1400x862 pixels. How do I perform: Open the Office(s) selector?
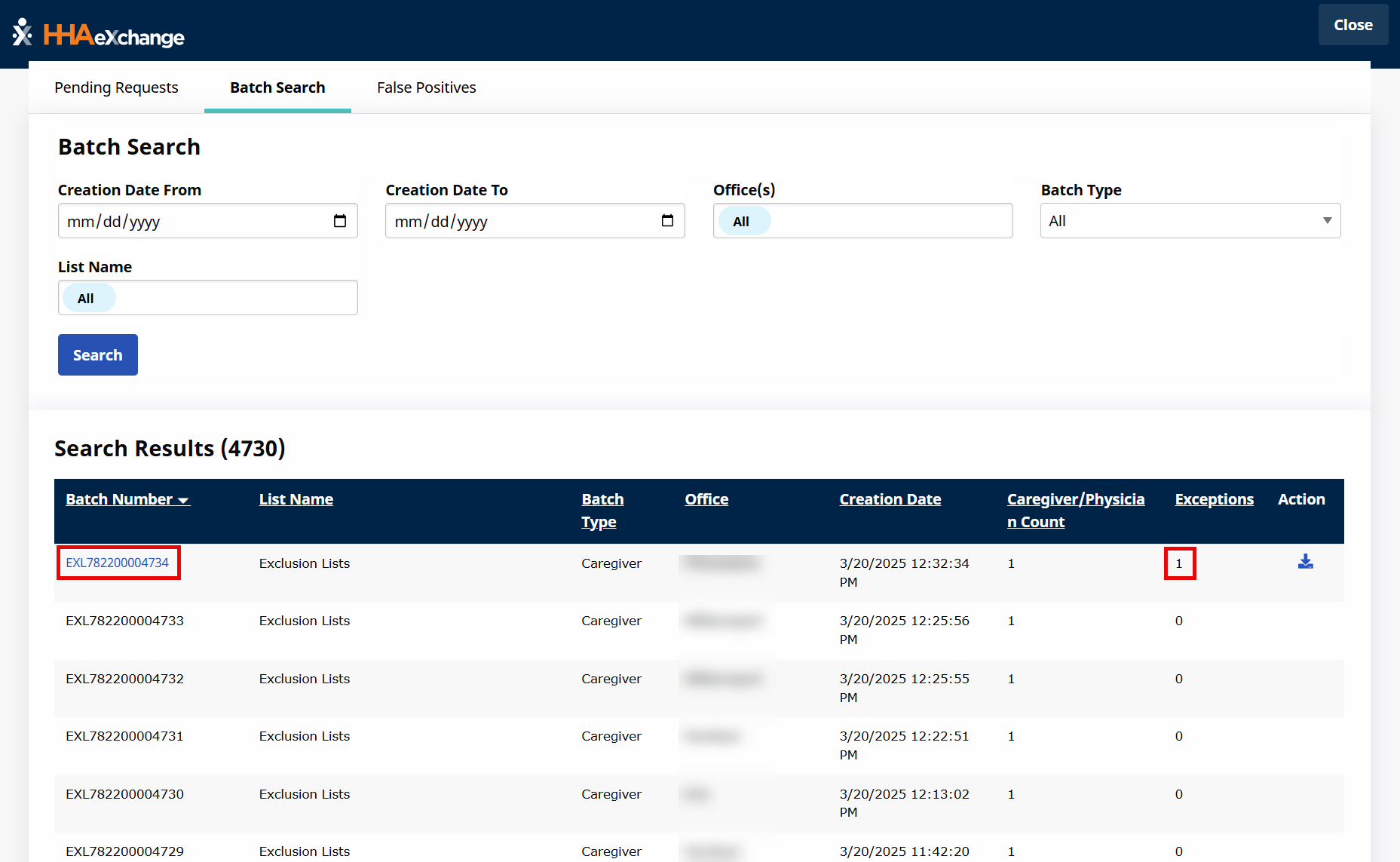(862, 220)
